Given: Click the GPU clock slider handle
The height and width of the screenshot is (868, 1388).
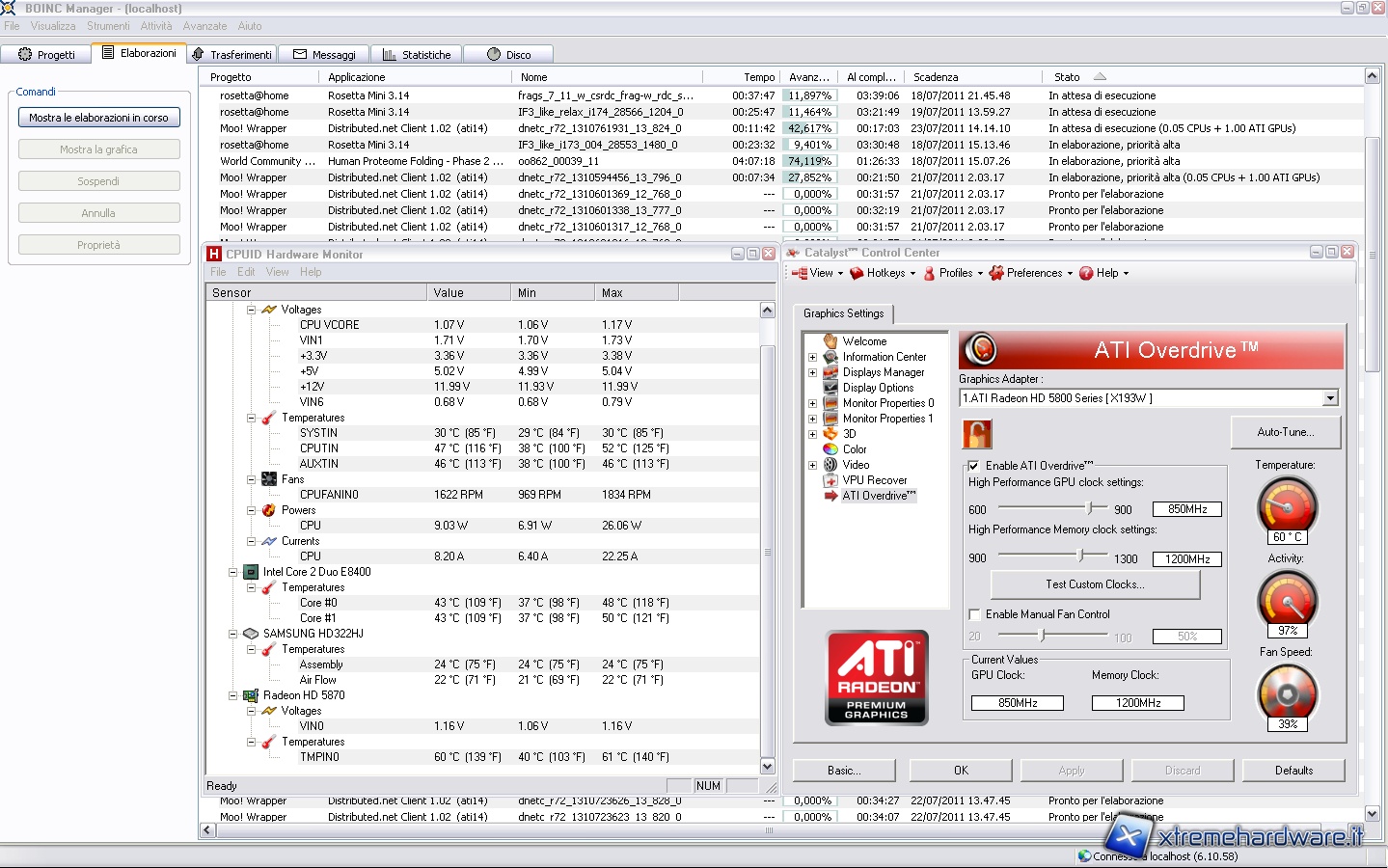Looking at the screenshot, I should tap(1091, 508).
